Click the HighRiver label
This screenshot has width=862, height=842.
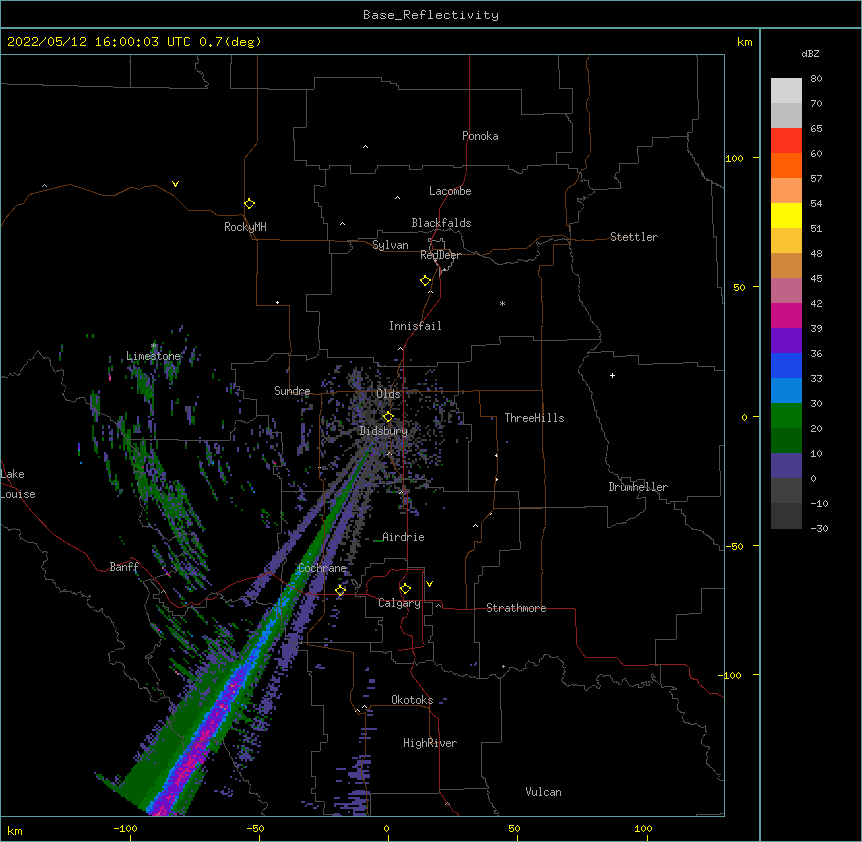coord(430,743)
